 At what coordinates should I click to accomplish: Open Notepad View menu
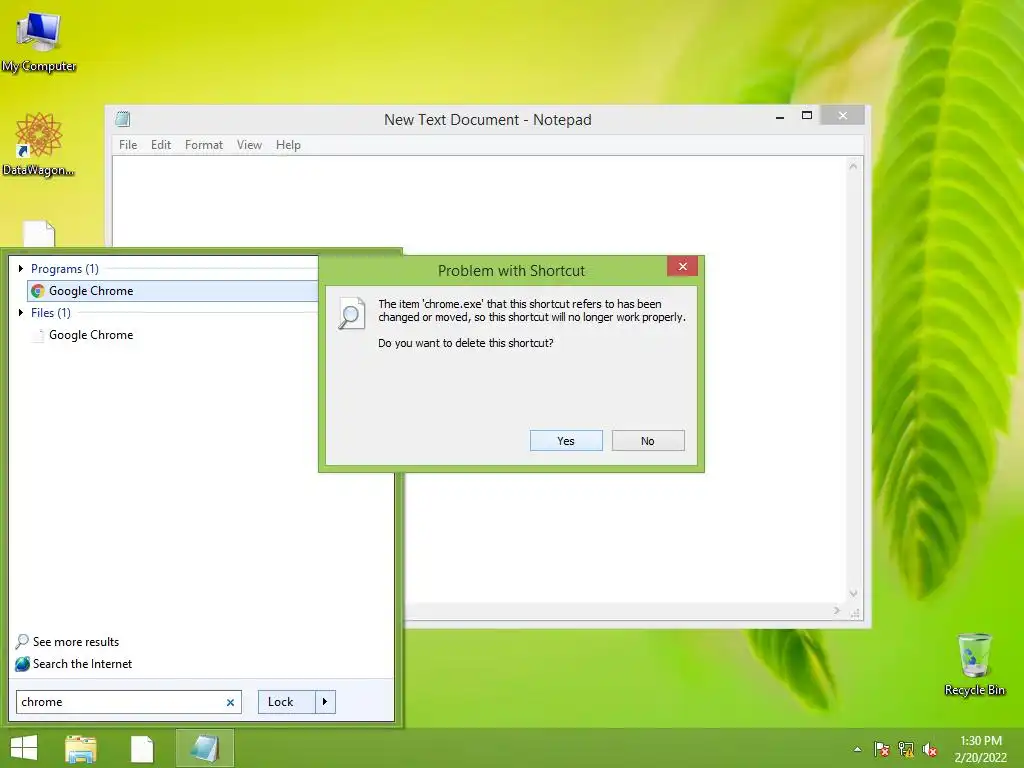[x=249, y=145]
